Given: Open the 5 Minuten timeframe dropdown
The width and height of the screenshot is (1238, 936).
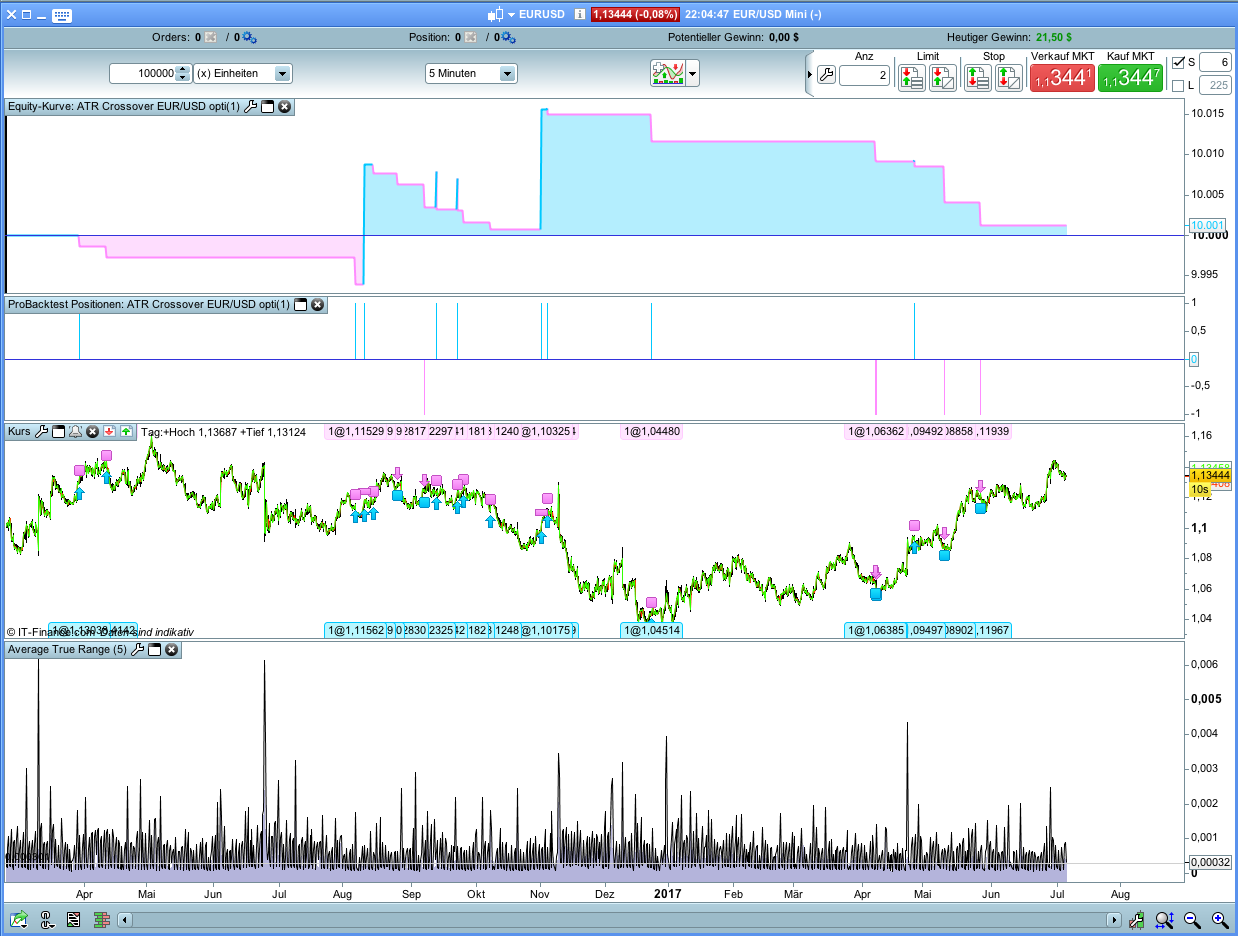Looking at the screenshot, I should 508,74.
